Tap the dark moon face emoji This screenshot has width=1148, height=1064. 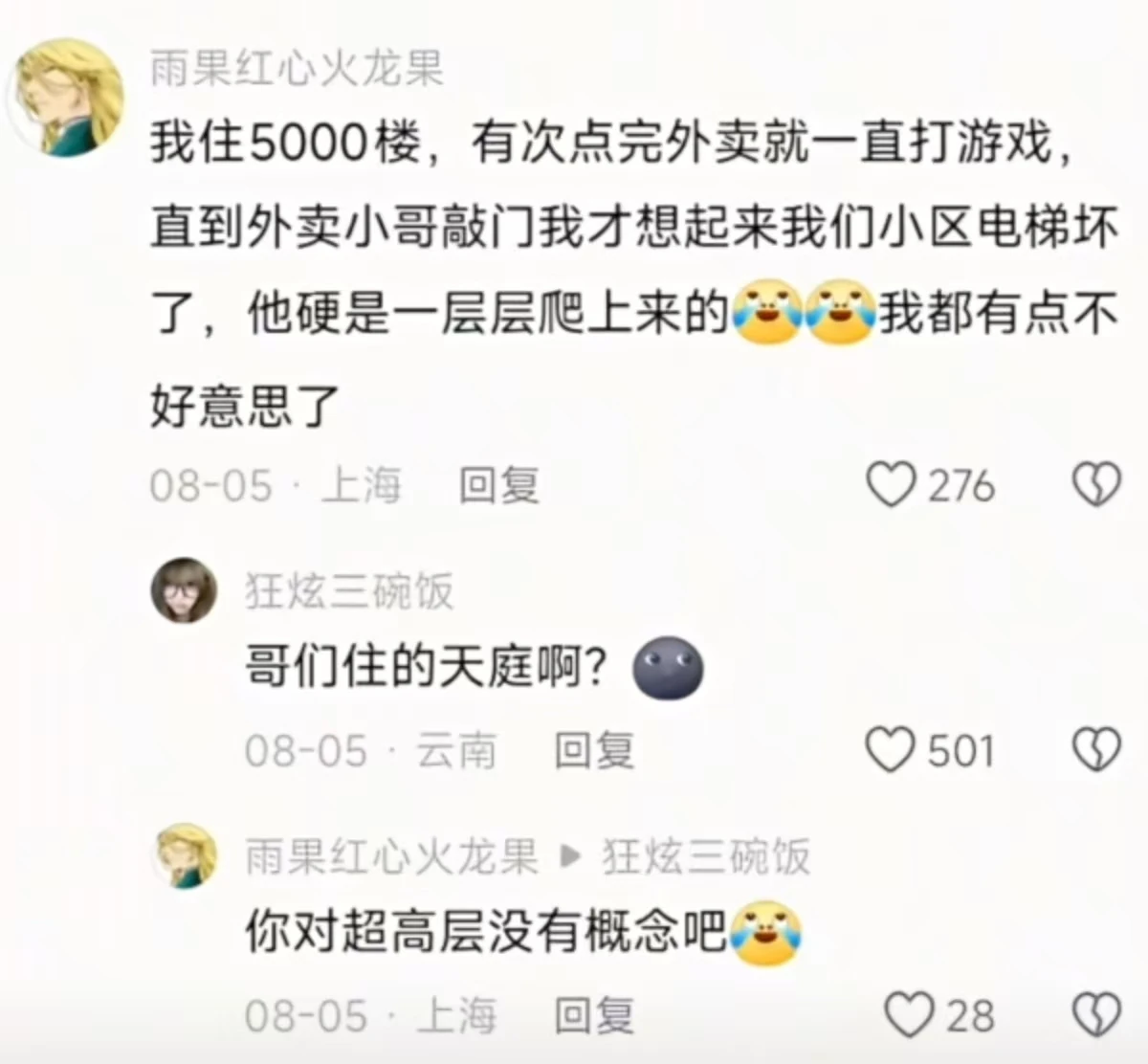coord(669,668)
